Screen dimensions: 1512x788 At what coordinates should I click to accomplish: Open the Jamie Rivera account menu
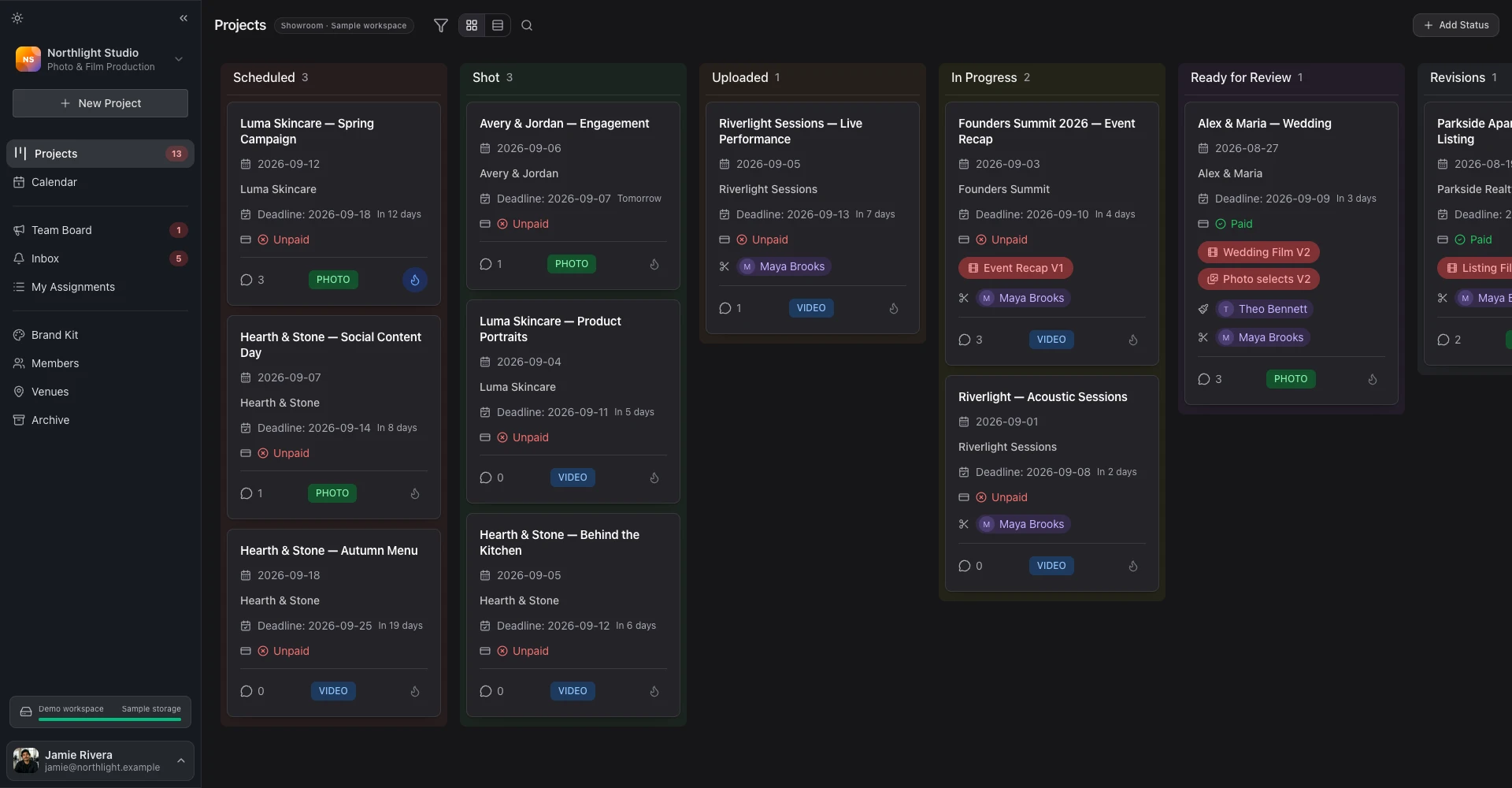click(100, 760)
